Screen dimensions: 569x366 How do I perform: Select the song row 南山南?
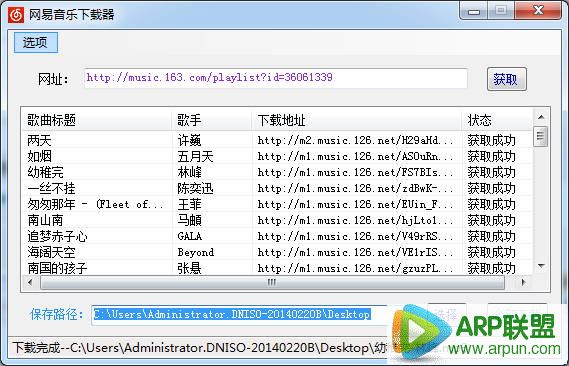pyautogui.click(x=277, y=220)
